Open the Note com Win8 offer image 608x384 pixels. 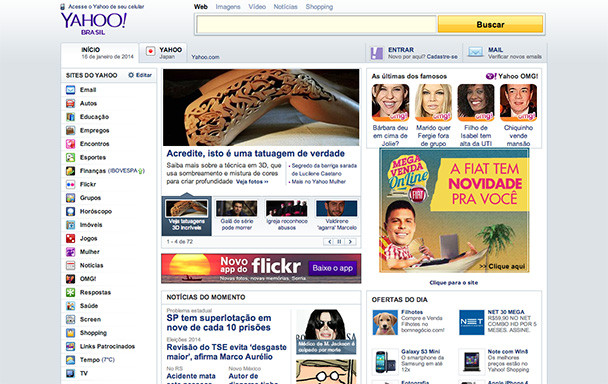click(472, 362)
